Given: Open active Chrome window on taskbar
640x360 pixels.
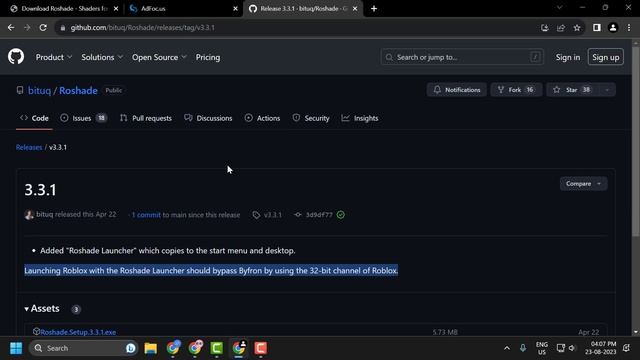Looking at the screenshot, I should pos(239,348).
